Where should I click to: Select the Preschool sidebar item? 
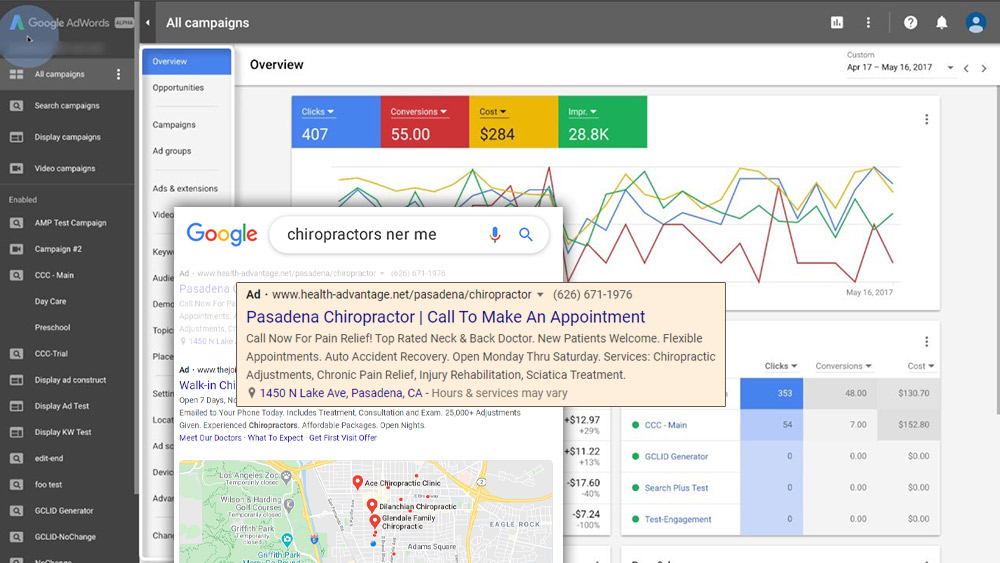pyautogui.click(x=52, y=328)
